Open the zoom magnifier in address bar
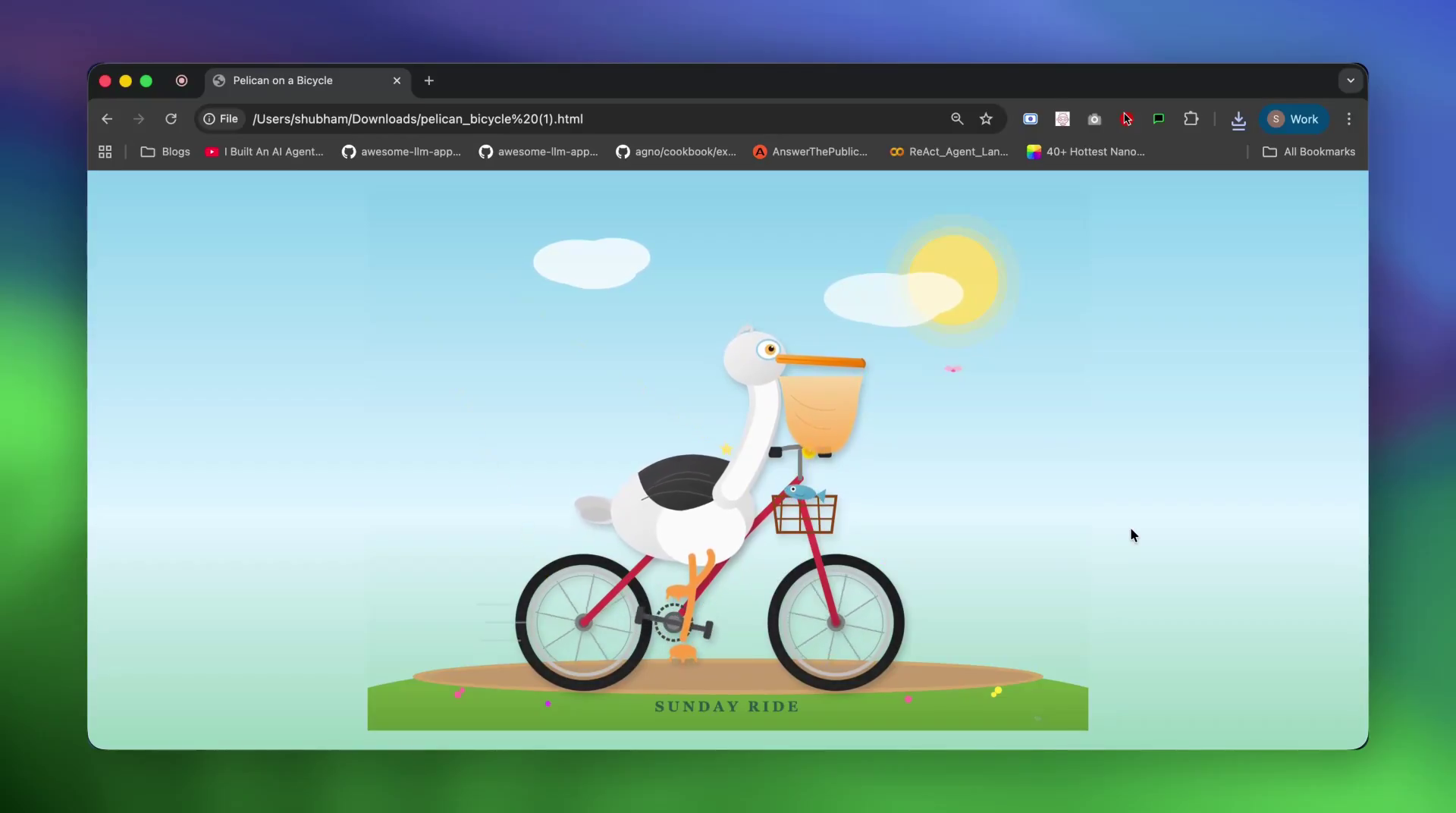The image size is (1456, 813). 957,119
